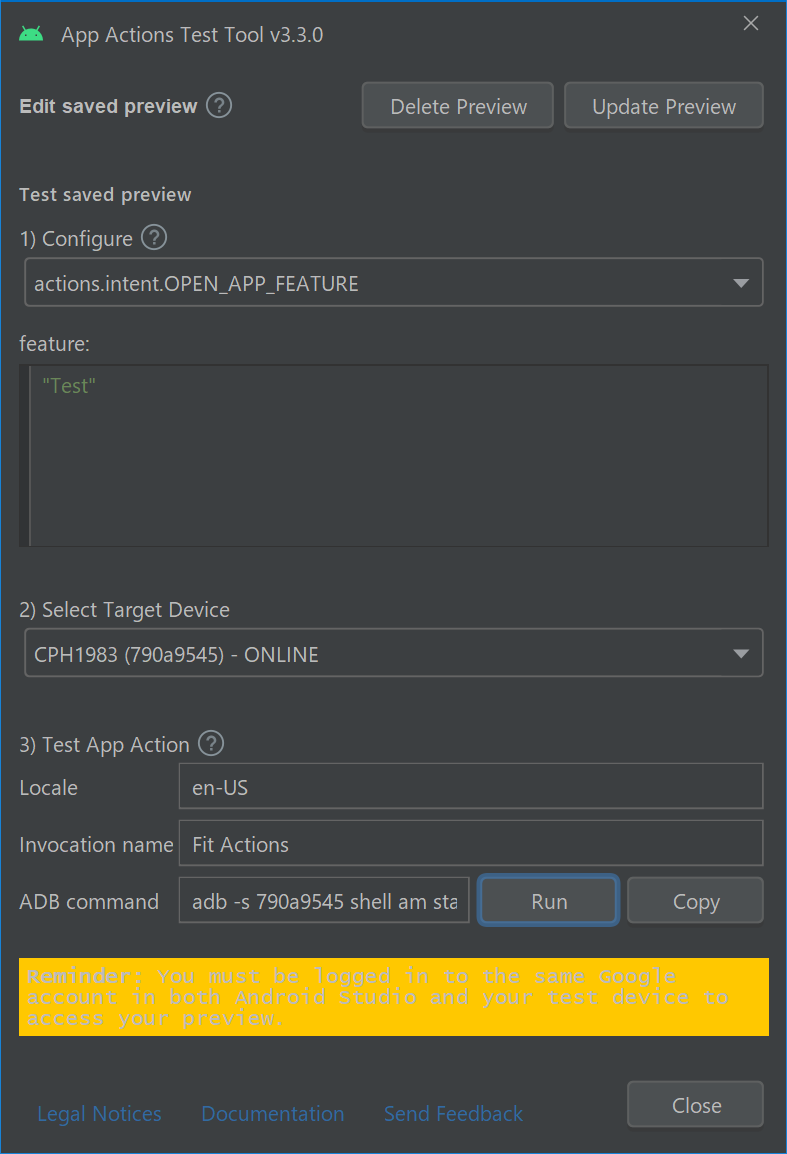Expand the CPH1983 target device dropdown
This screenshot has width=787, height=1154.
pyautogui.click(x=394, y=654)
